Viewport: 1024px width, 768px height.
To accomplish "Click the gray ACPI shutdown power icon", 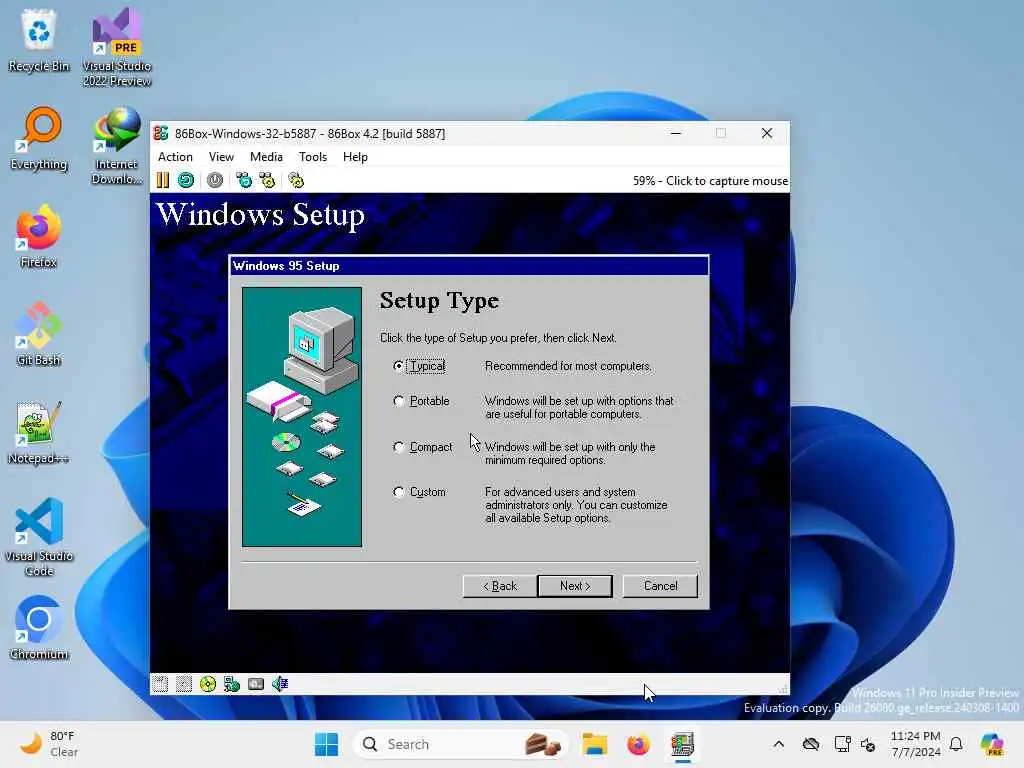I will point(215,180).
